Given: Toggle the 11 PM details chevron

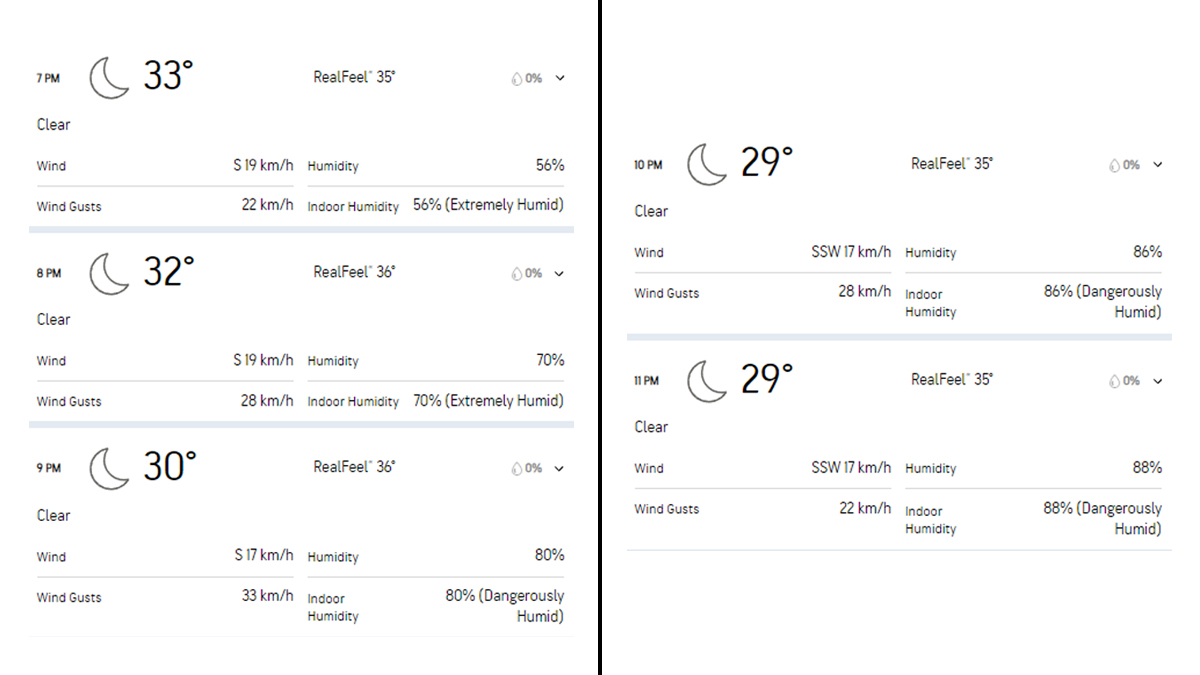Looking at the screenshot, I should click(1158, 381).
